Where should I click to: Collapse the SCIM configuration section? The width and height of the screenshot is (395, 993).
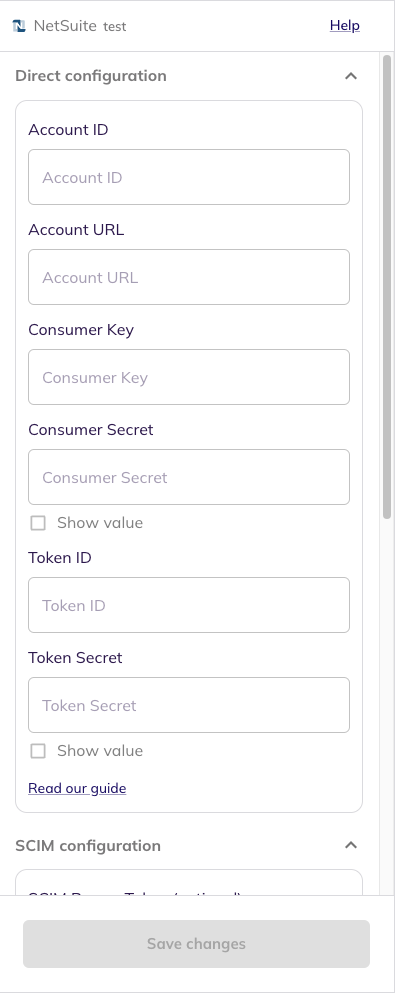click(351, 845)
